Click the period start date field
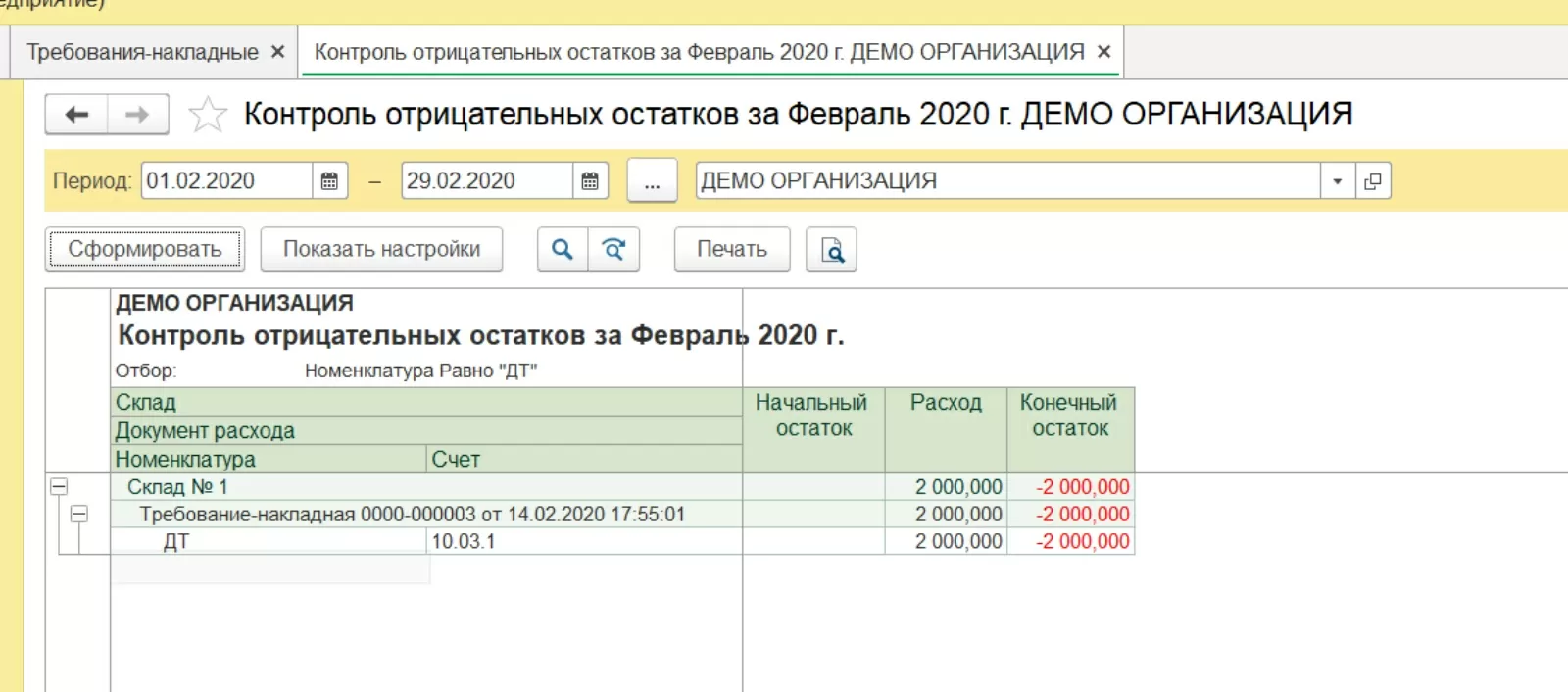1568x692 pixels. pos(226,181)
